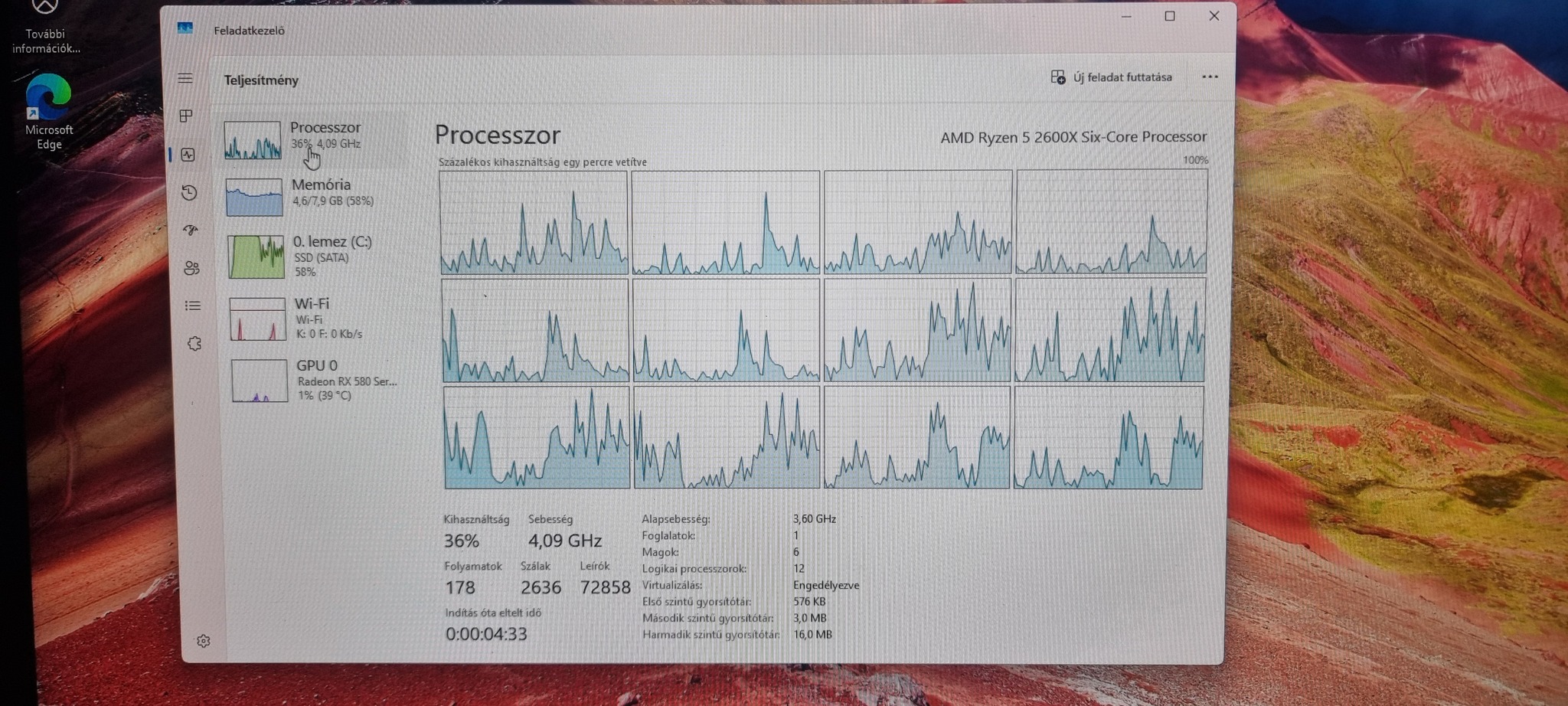Click the 16,0 MB cache value
1568x706 pixels.
[x=813, y=635]
